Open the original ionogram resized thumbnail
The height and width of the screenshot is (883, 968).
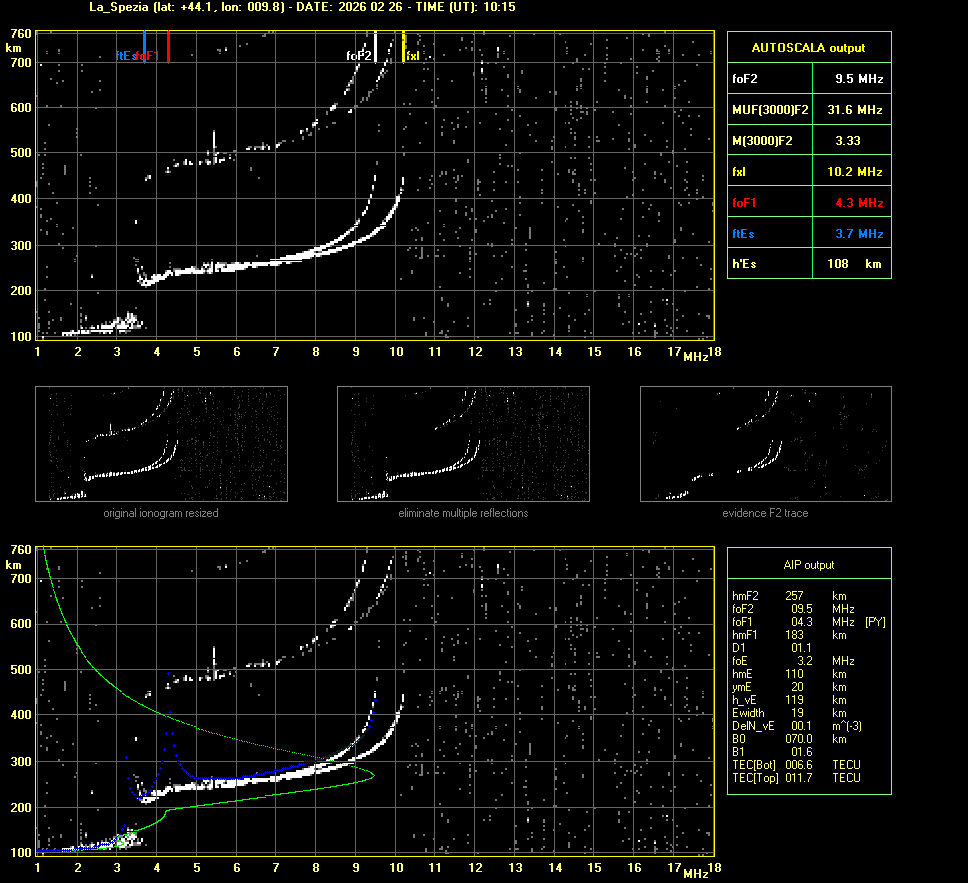[x=161, y=444]
